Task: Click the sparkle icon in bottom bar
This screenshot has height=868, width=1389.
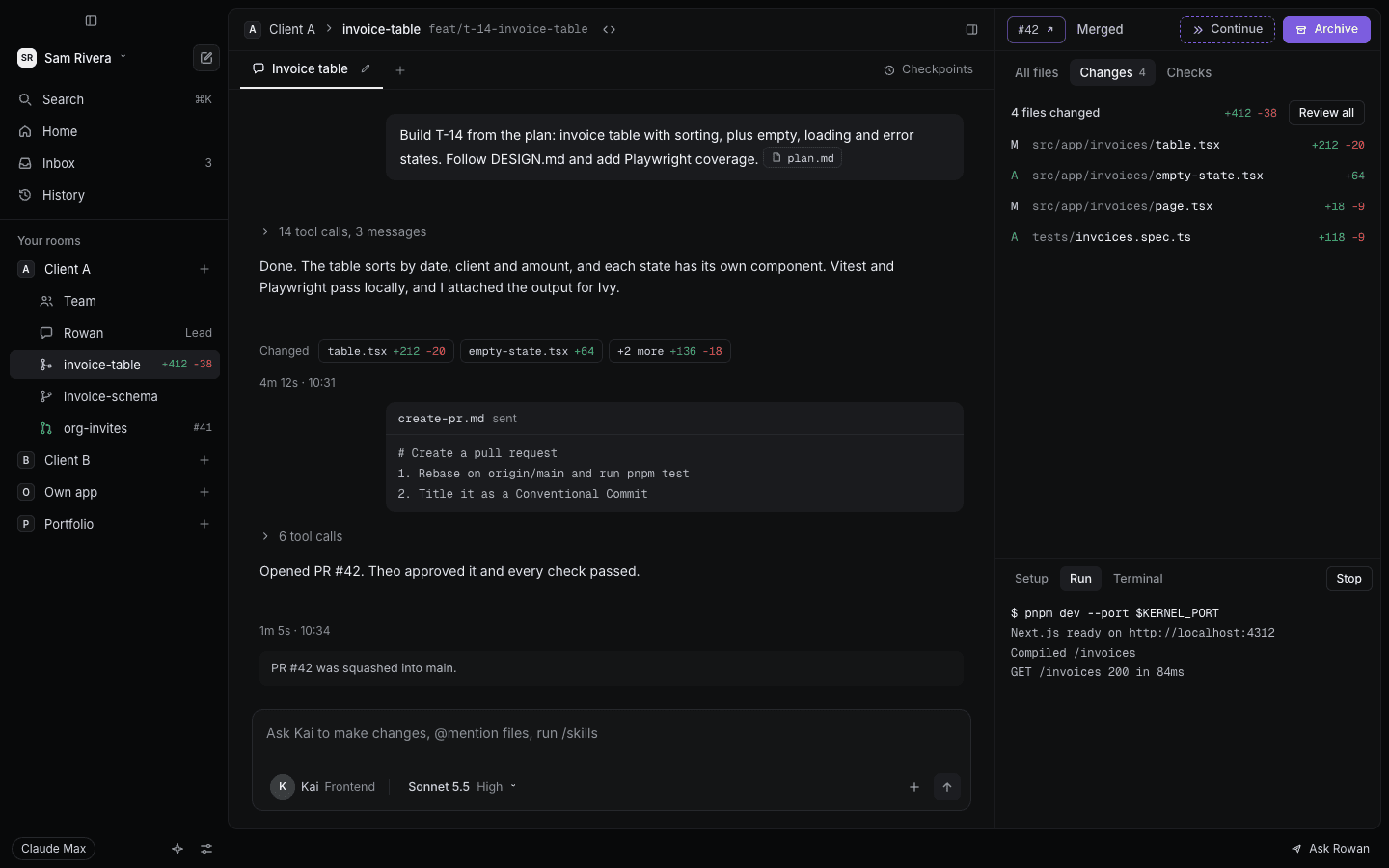Action: (x=177, y=849)
